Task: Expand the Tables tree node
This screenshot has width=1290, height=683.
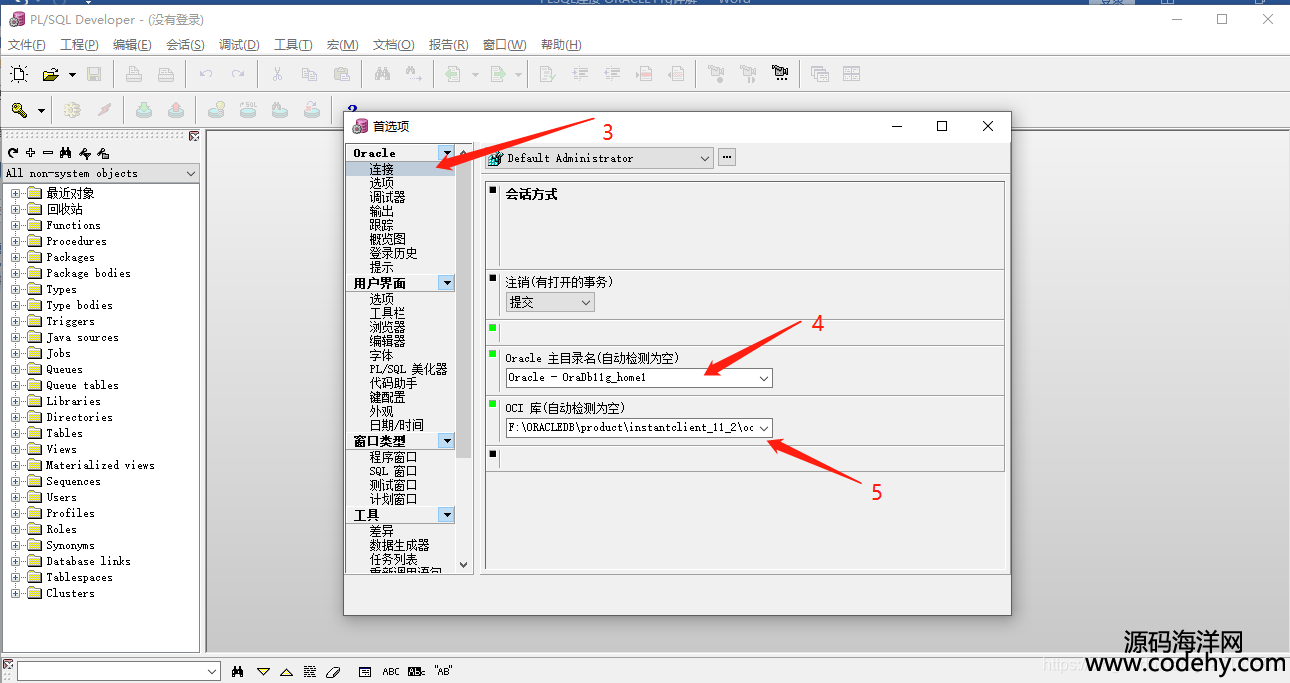Action: click(x=15, y=434)
